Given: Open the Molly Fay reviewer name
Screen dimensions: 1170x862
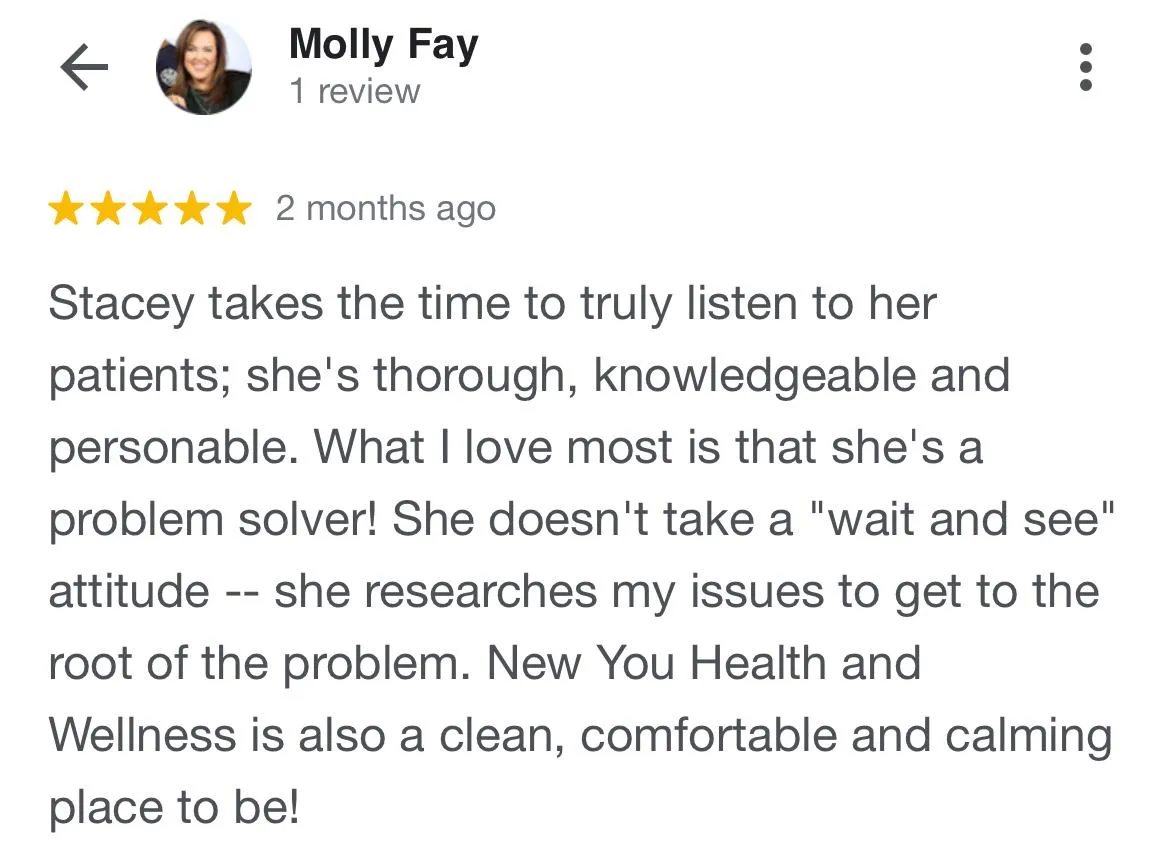Looking at the screenshot, I should coord(383,45).
